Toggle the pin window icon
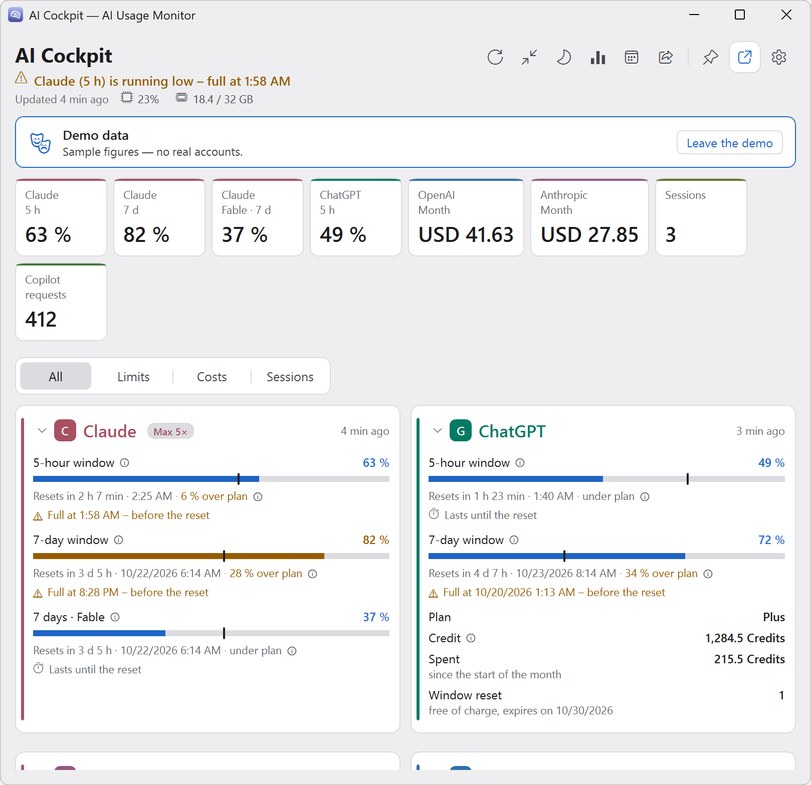This screenshot has width=811, height=785. [x=710, y=57]
